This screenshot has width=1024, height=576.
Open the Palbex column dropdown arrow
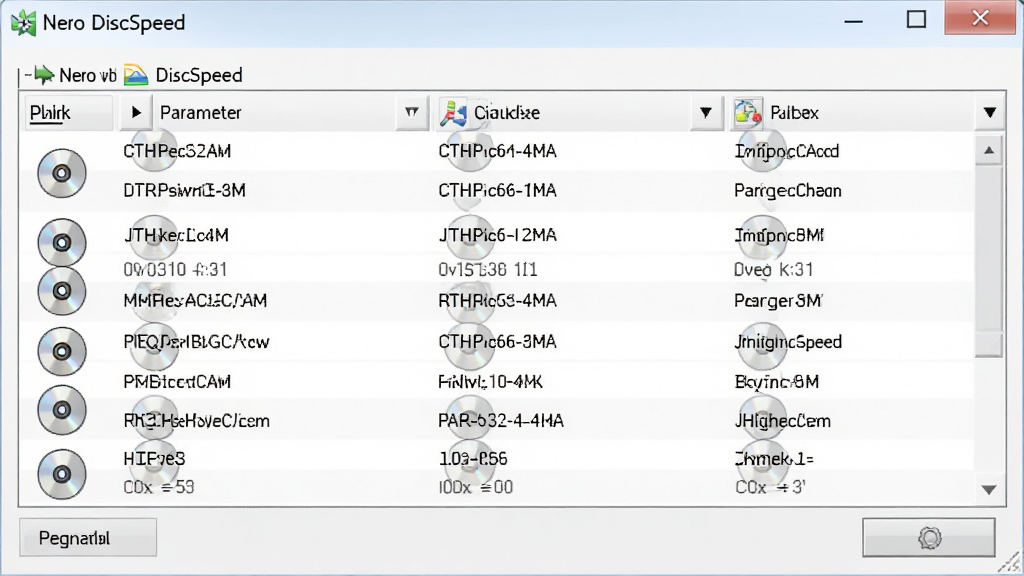pyautogui.click(x=990, y=112)
